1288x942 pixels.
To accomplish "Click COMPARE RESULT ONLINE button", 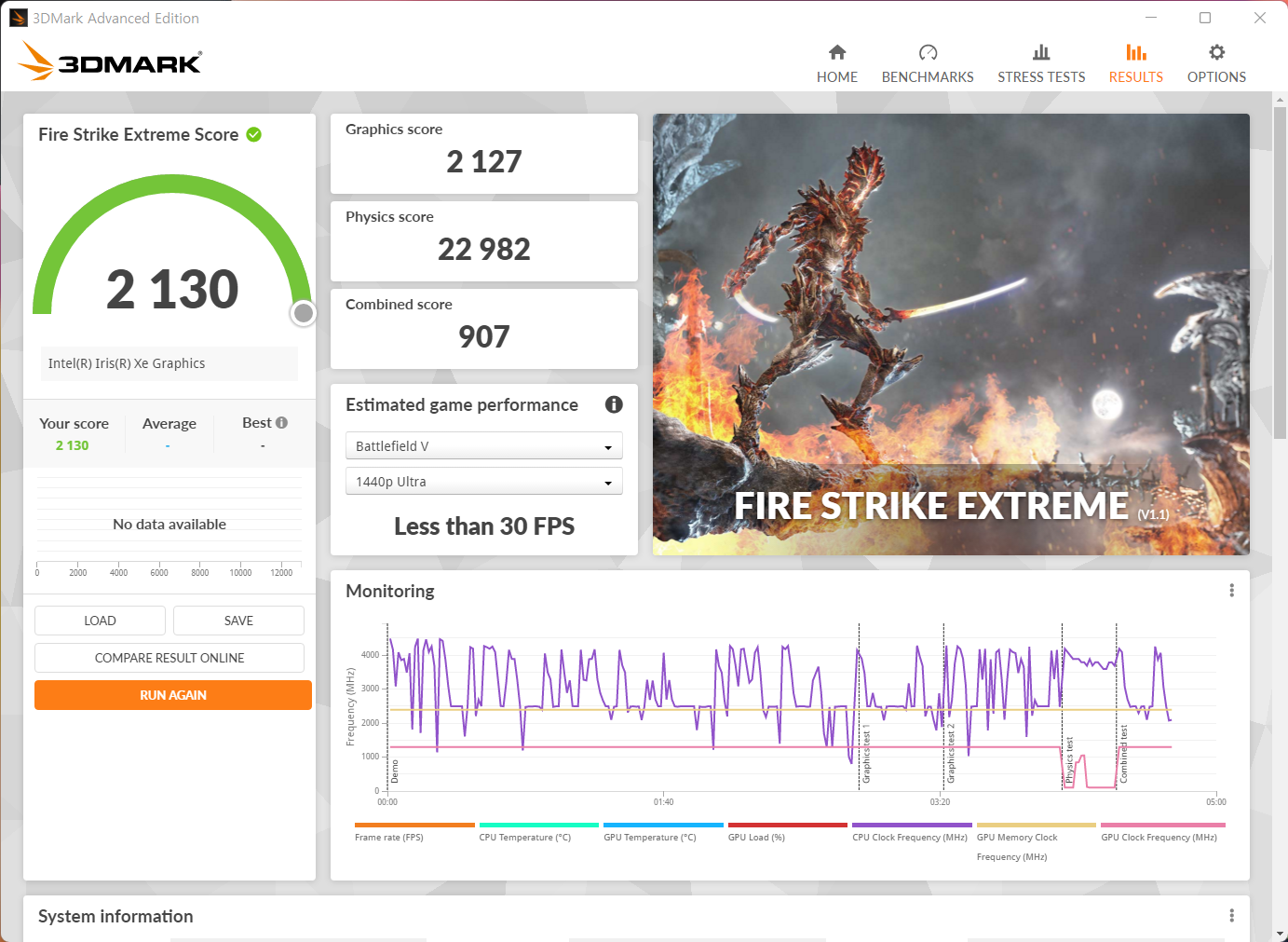I will tap(169, 658).
